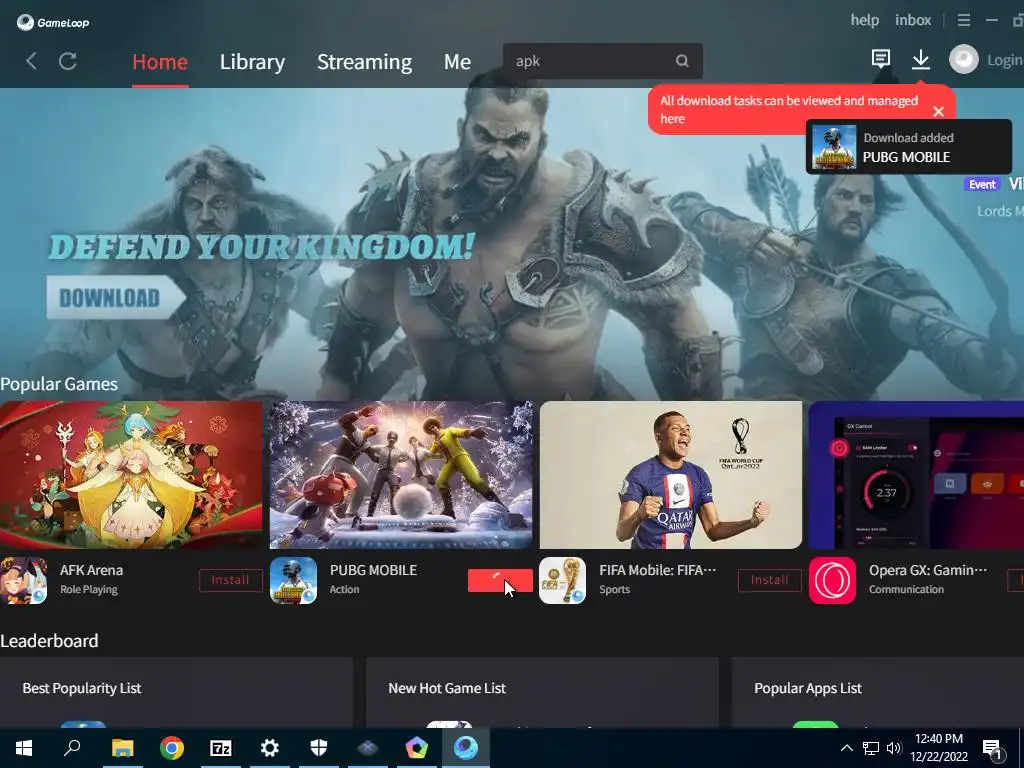
Task: Click the Login link
Action: click(x=1004, y=60)
